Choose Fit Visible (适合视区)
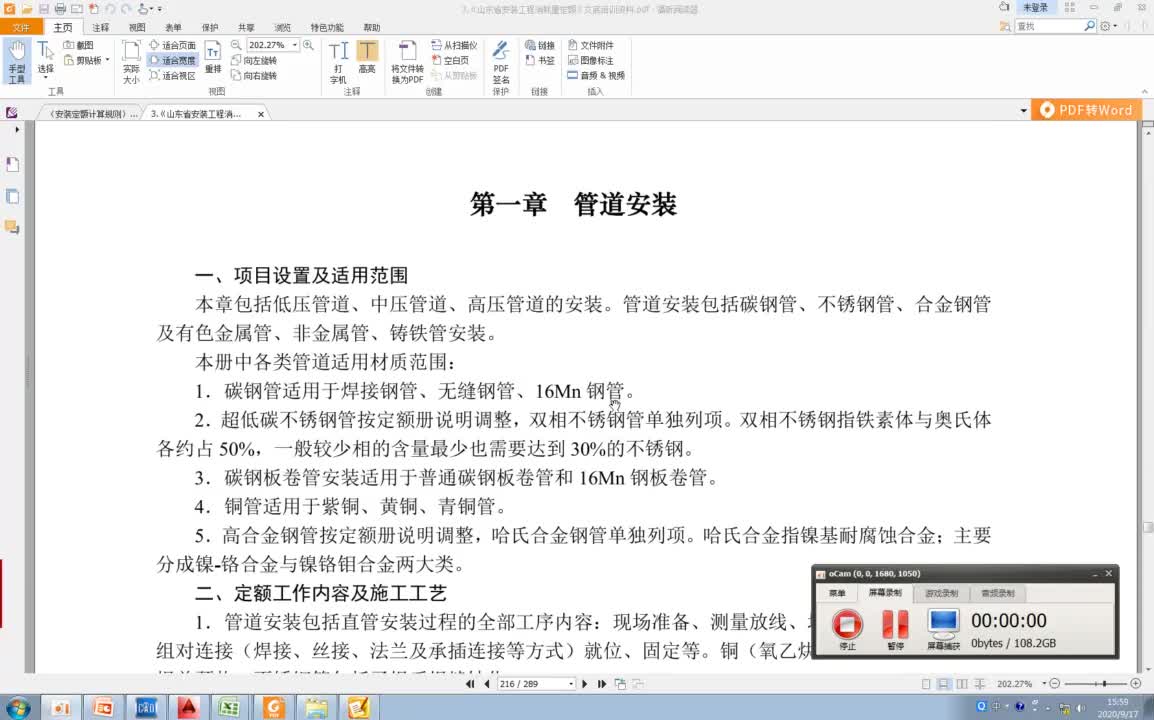This screenshot has width=1154, height=720. (x=172, y=76)
